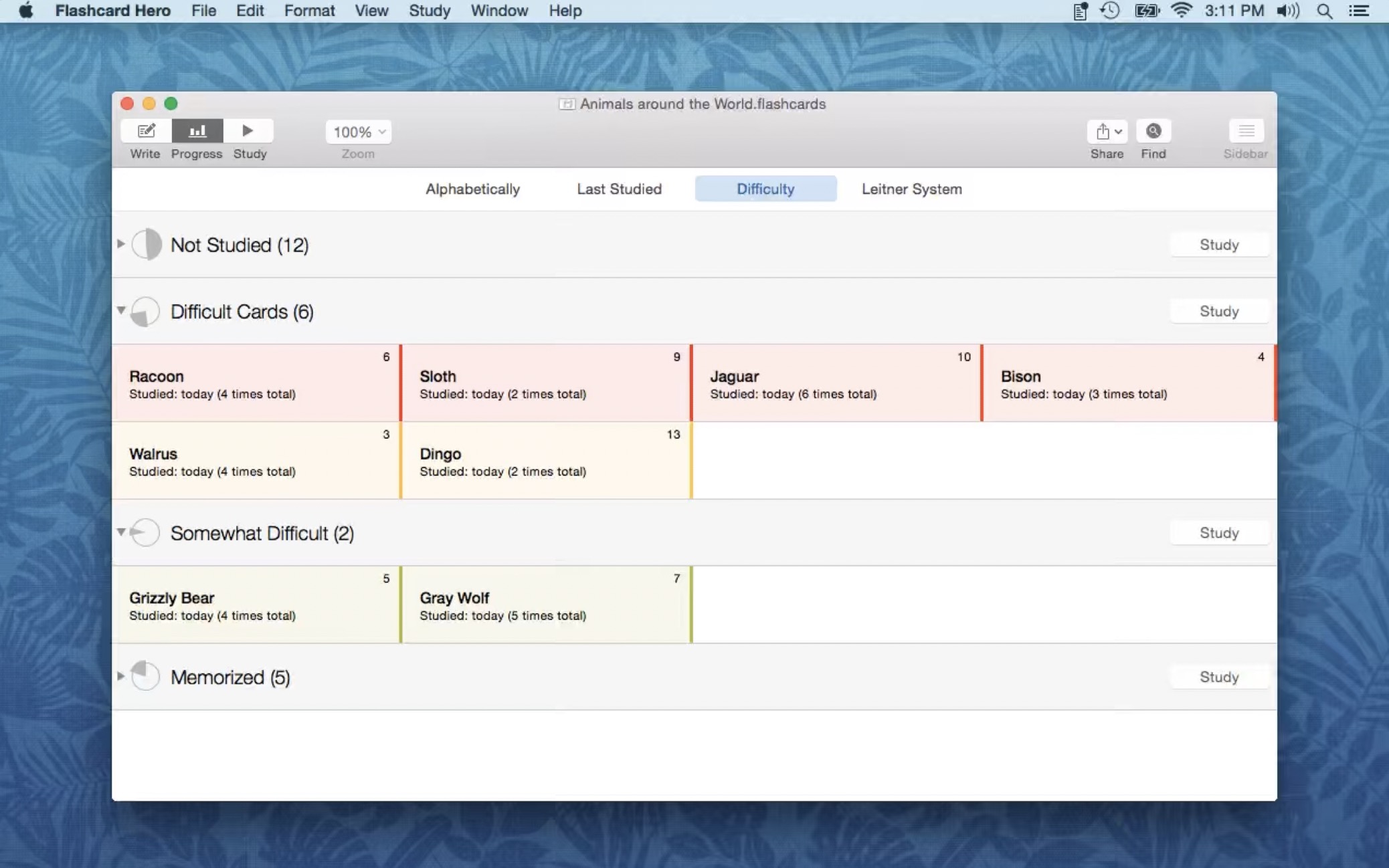Open the Share dropdown button
Image resolution: width=1389 pixels, height=868 pixels.
tap(1107, 131)
